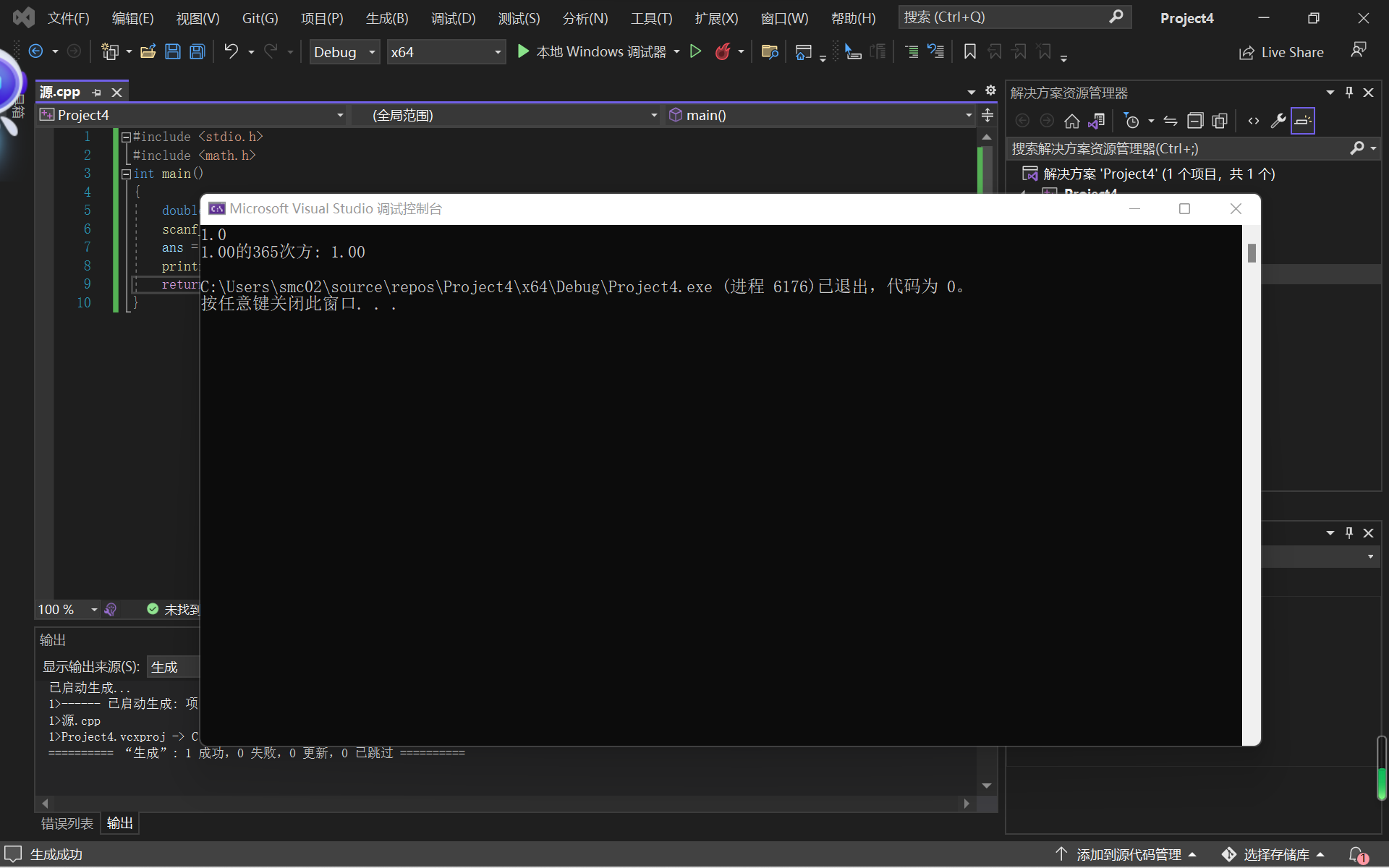Click the 搜索 (Ctrl+Q) search box
The height and width of the screenshot is (868, 1389).
pos(1006,17)
